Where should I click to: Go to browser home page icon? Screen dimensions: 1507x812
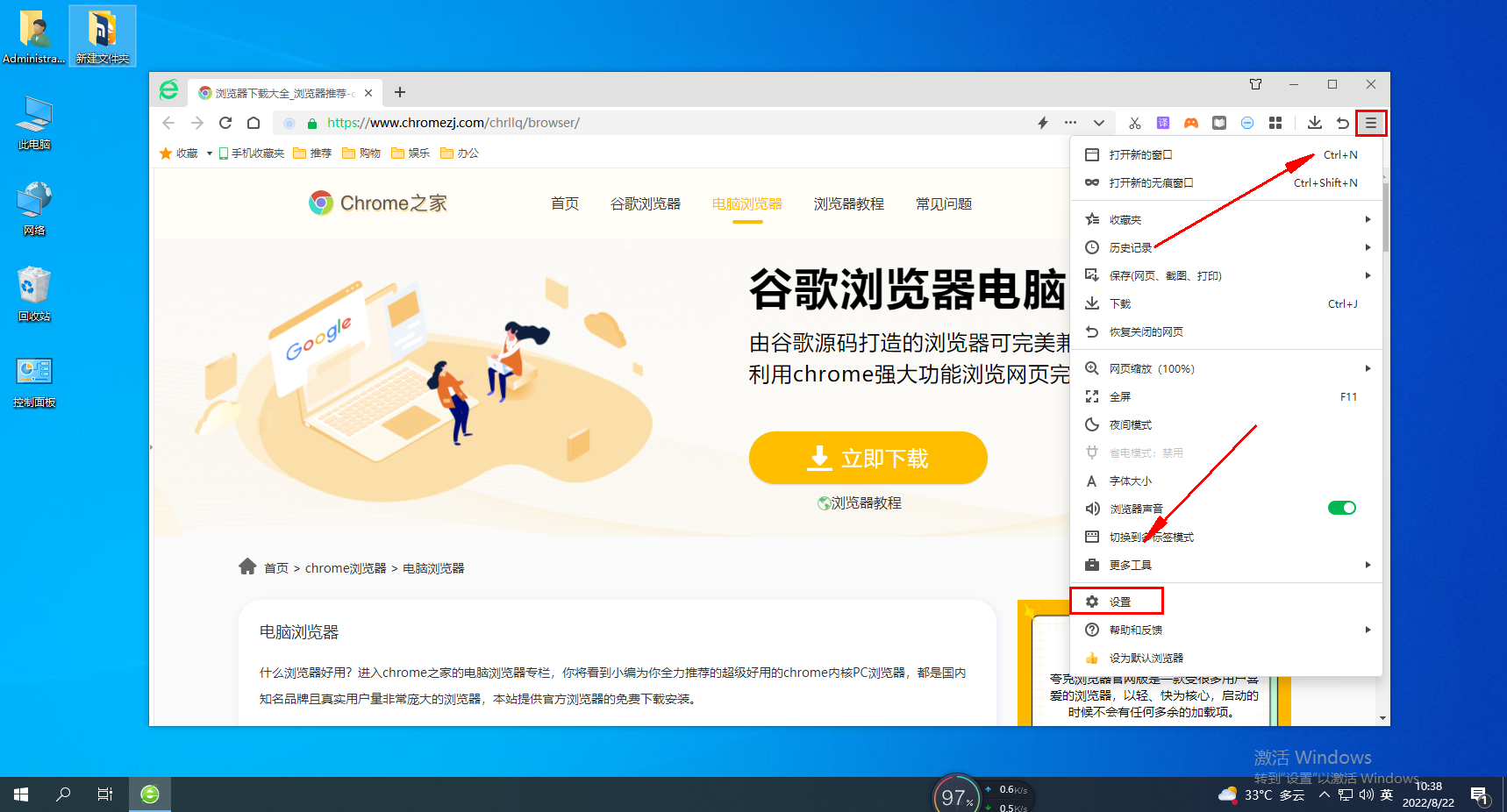tap(254, 123)
